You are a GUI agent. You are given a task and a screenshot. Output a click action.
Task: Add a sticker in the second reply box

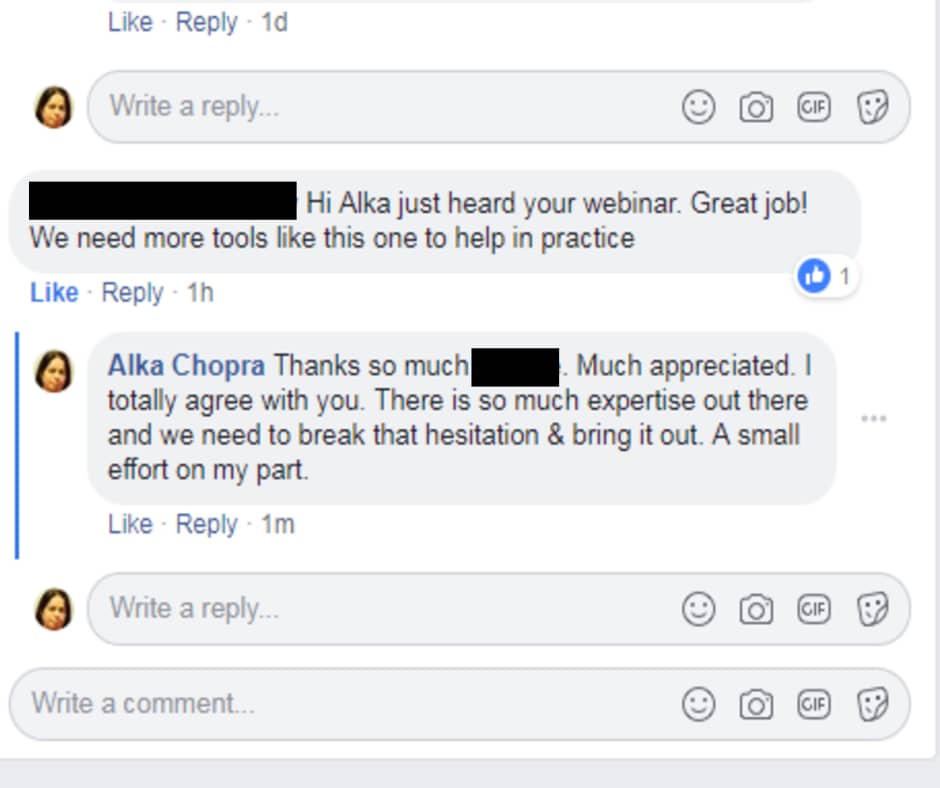click(x=872, y=609)
